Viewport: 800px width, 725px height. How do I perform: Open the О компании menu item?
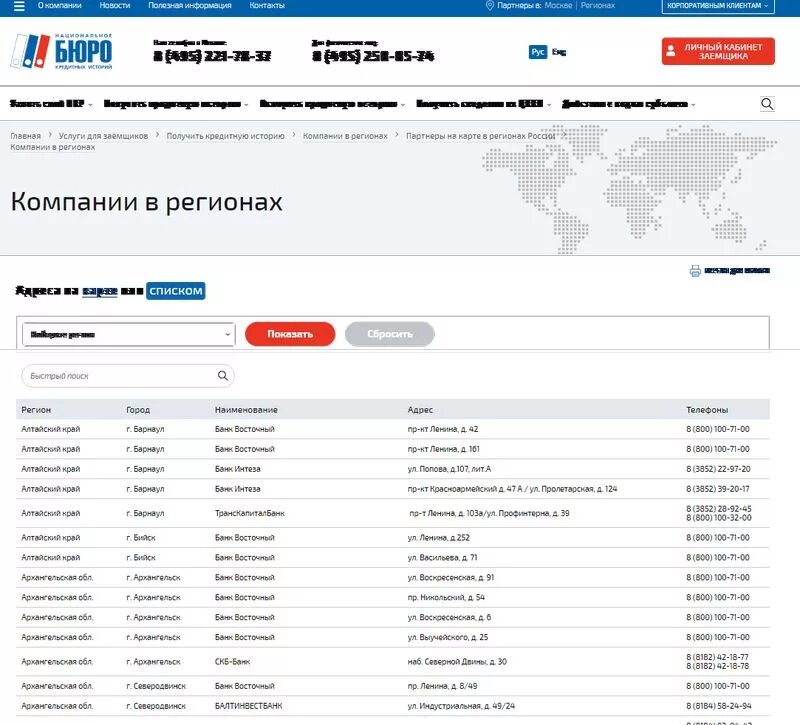[x=60, y=6]
